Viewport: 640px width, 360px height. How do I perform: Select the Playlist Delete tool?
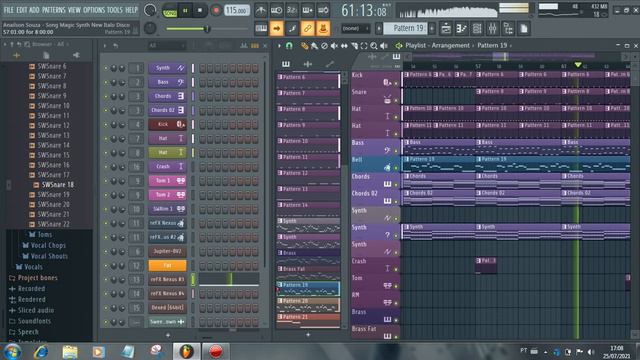[324, 46]
